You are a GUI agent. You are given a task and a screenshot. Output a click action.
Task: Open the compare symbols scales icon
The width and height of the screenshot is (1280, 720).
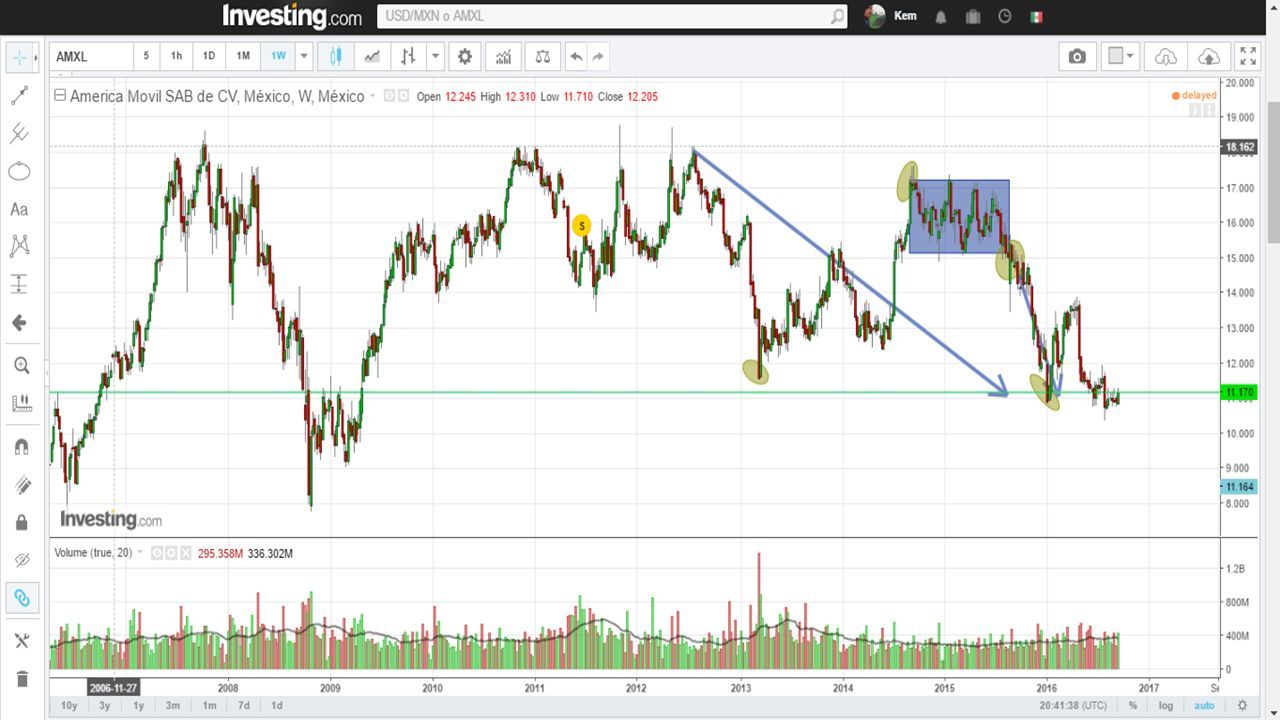click(x=543, y=57)
